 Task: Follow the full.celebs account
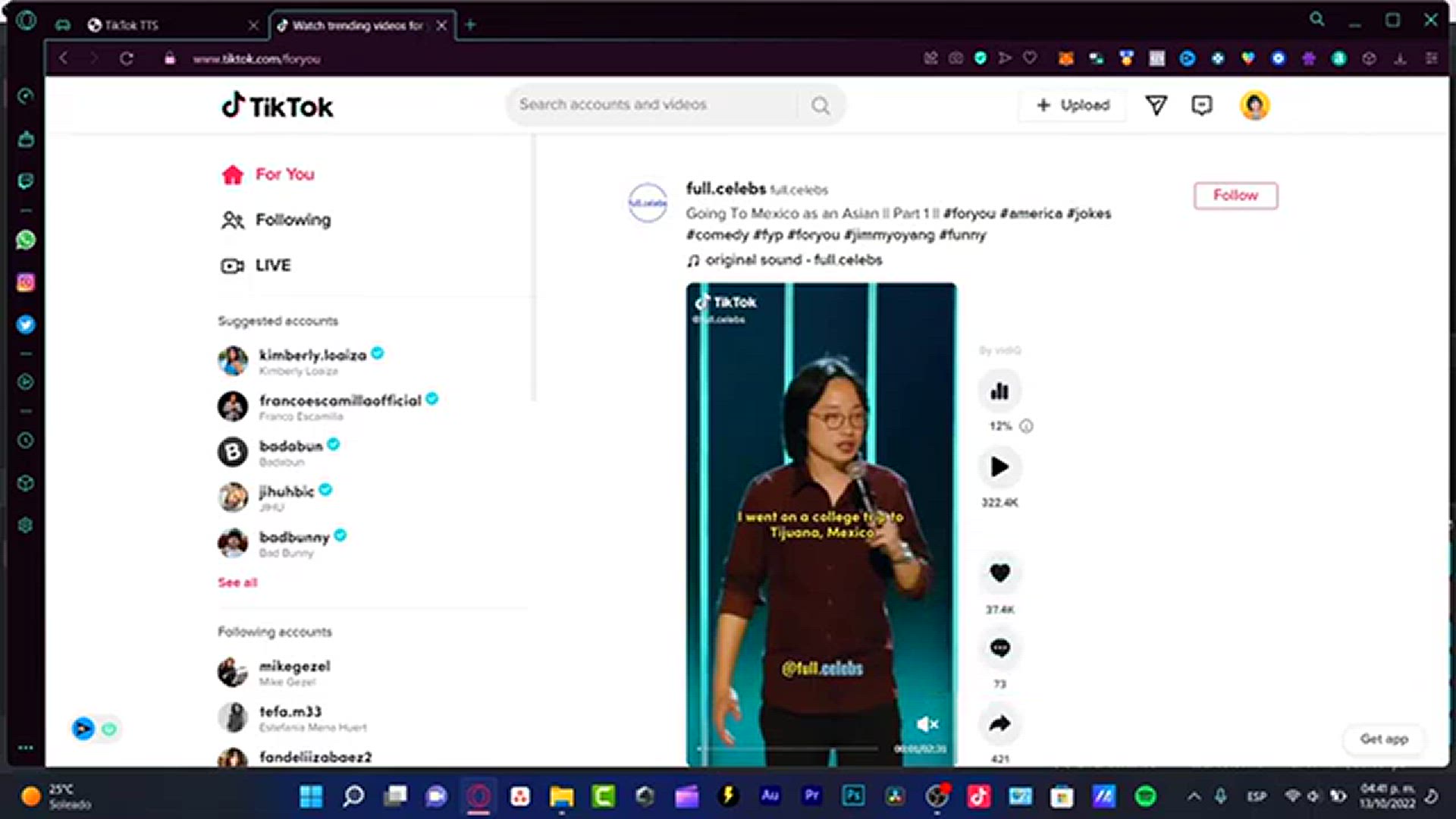[1235, 196]
